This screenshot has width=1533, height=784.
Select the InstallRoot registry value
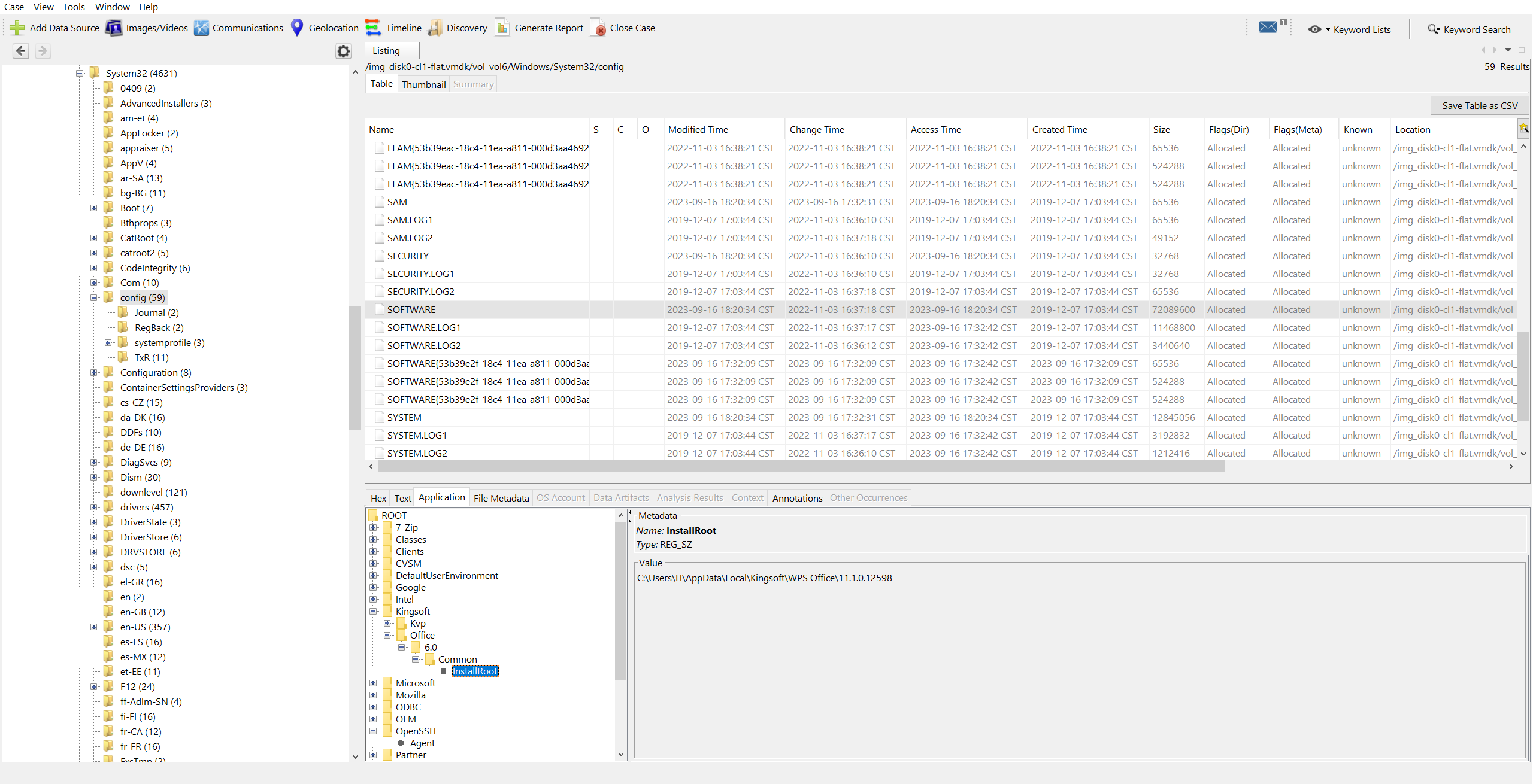(475, 671)
